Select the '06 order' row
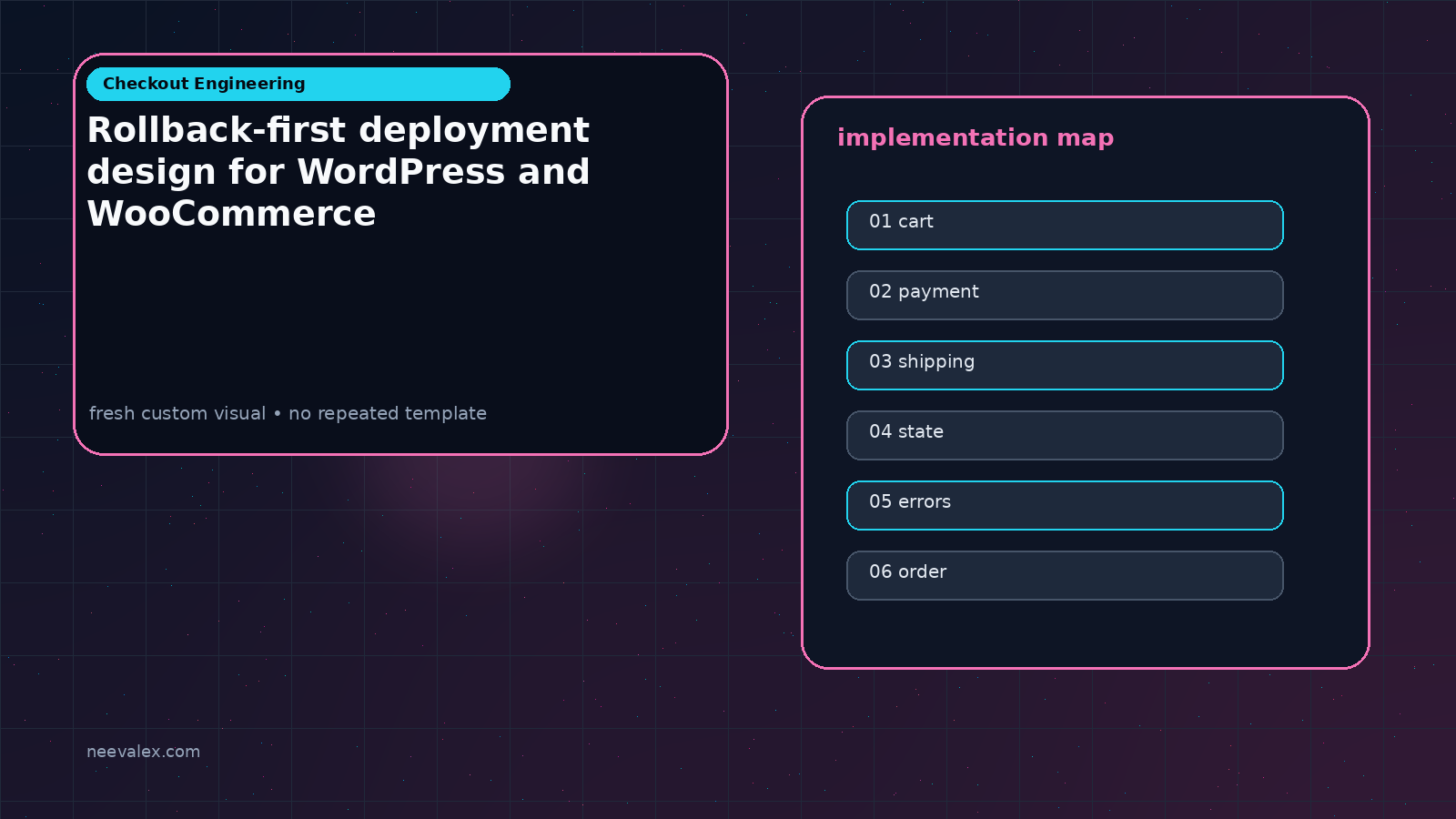Viewport: 1456px width, 819px height. (1065, 575)
